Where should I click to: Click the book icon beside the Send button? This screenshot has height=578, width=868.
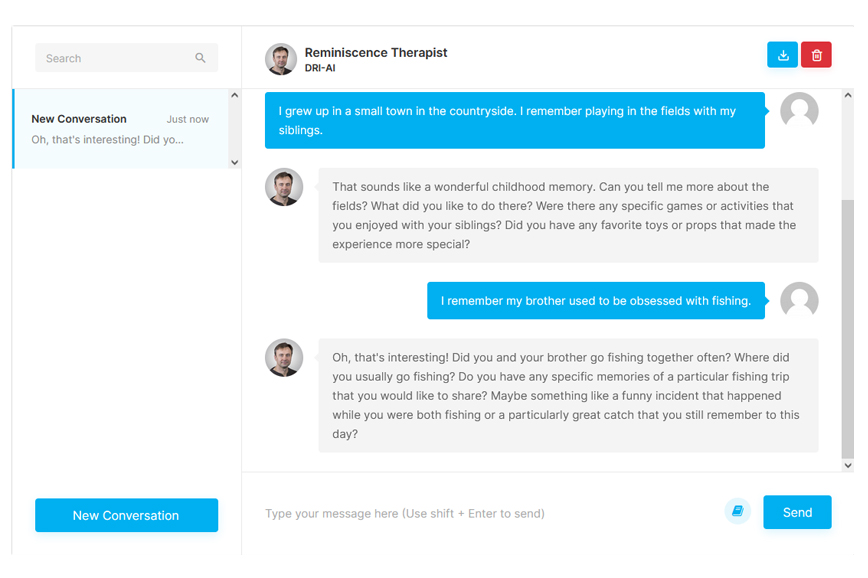tap(737, 511)
